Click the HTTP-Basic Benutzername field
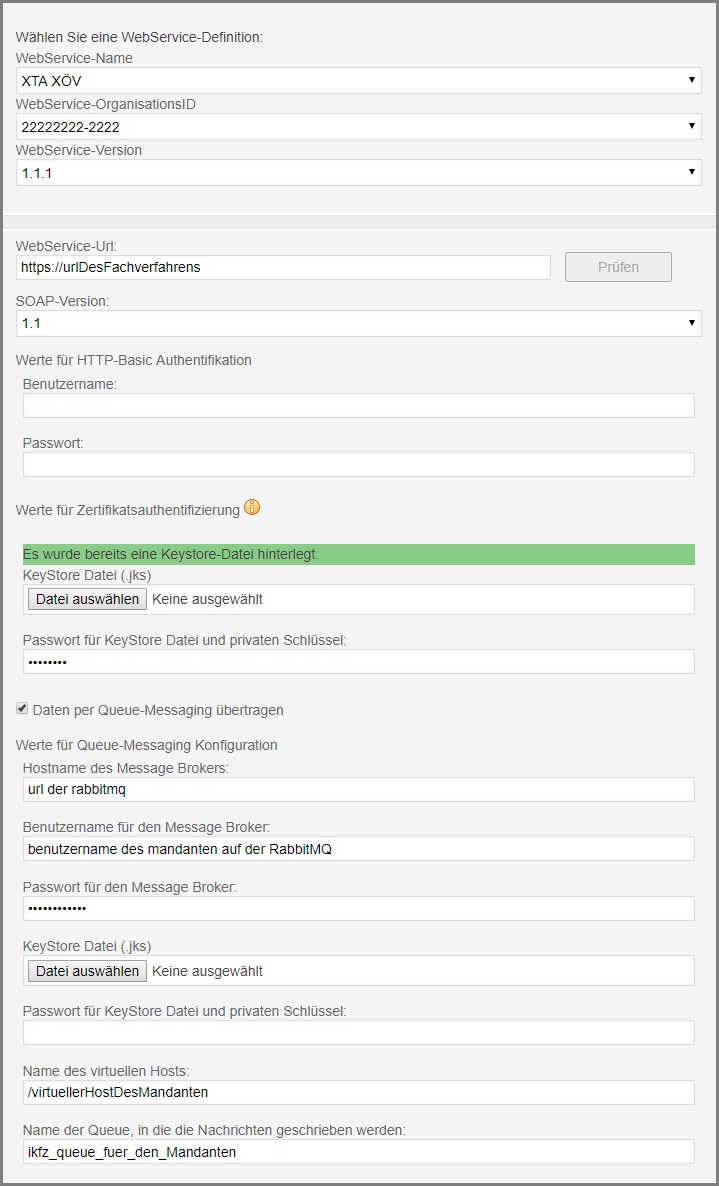719x1186 pixels. point(358,405)
